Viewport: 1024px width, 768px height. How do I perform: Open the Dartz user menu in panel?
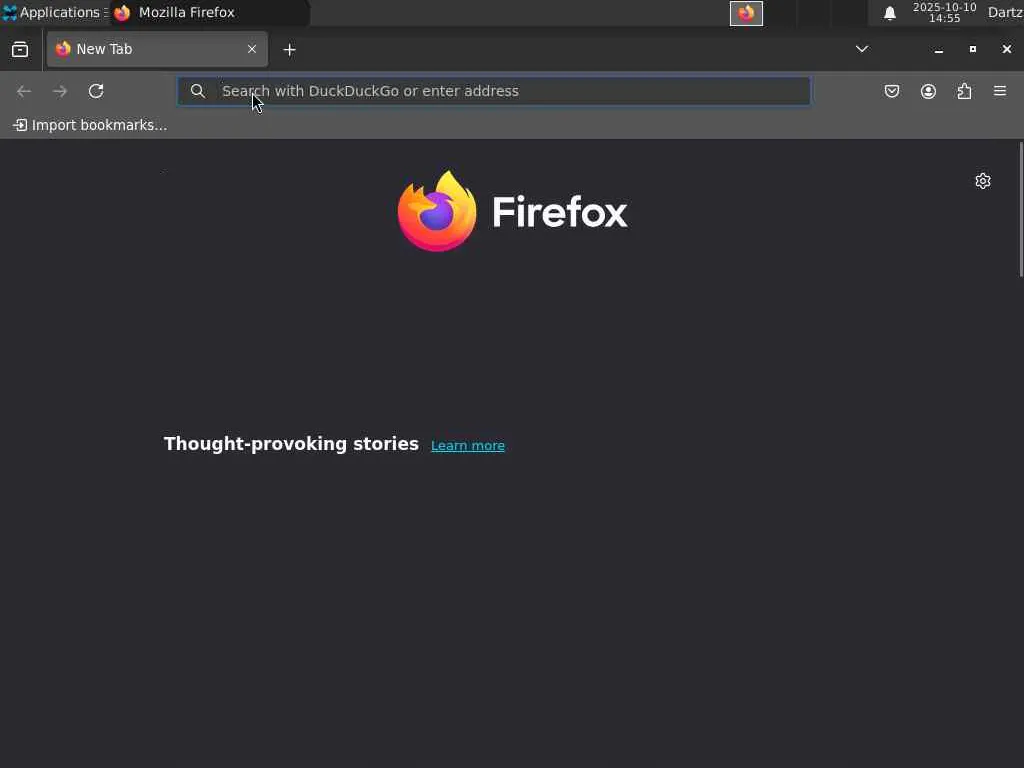point(1005,12)
